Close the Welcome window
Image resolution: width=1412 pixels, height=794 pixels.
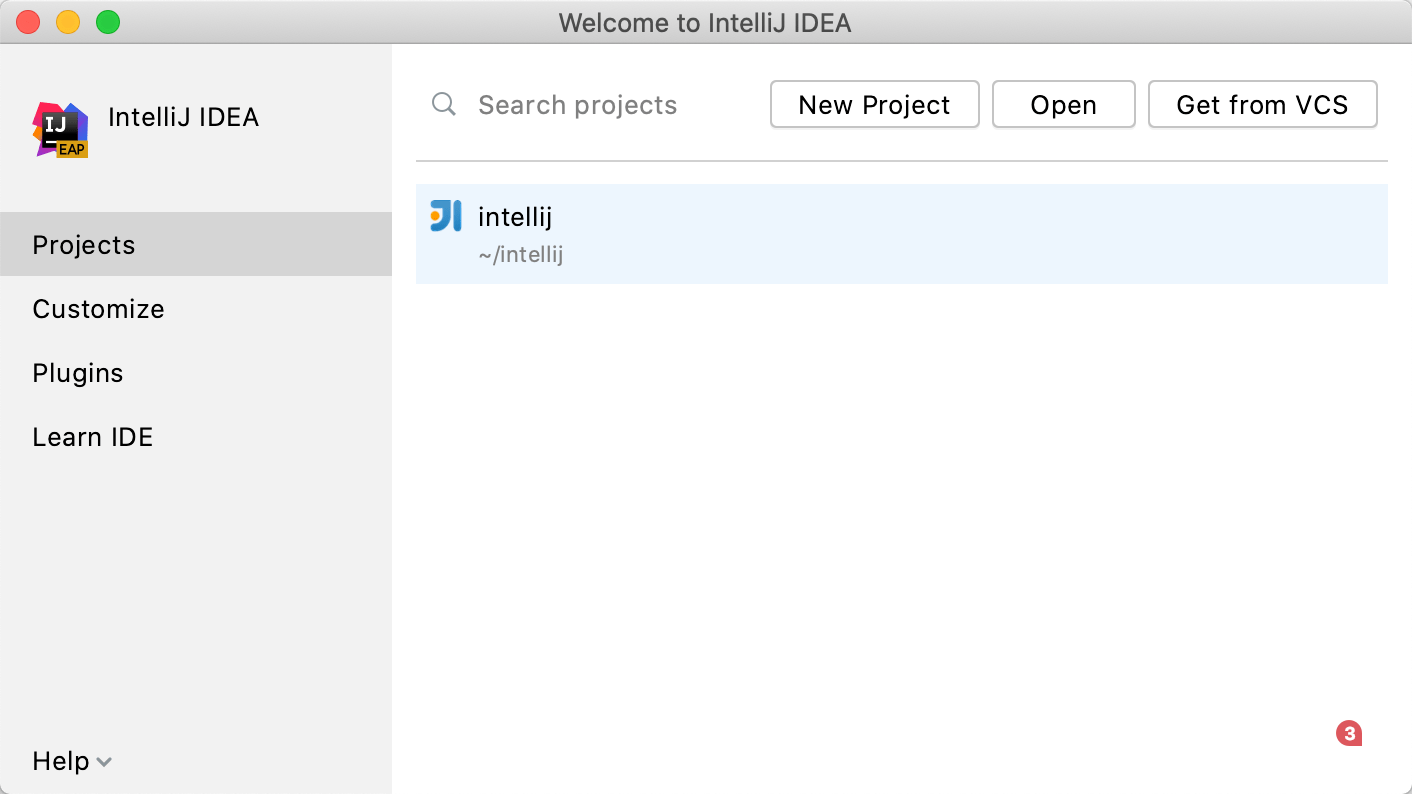pos(28,22)
